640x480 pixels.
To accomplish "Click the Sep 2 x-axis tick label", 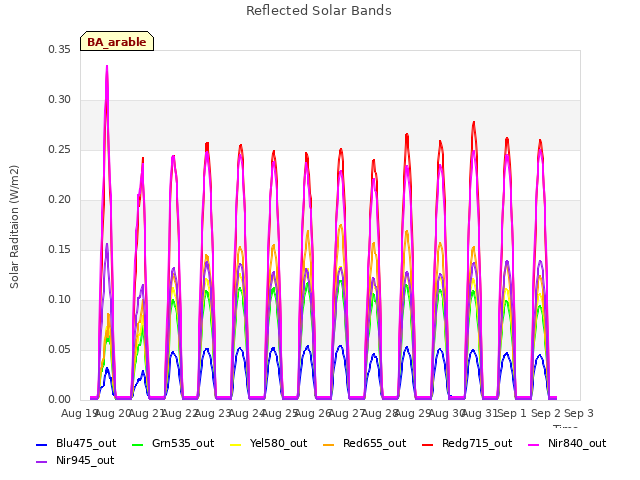I will click(x=546, y=413).
